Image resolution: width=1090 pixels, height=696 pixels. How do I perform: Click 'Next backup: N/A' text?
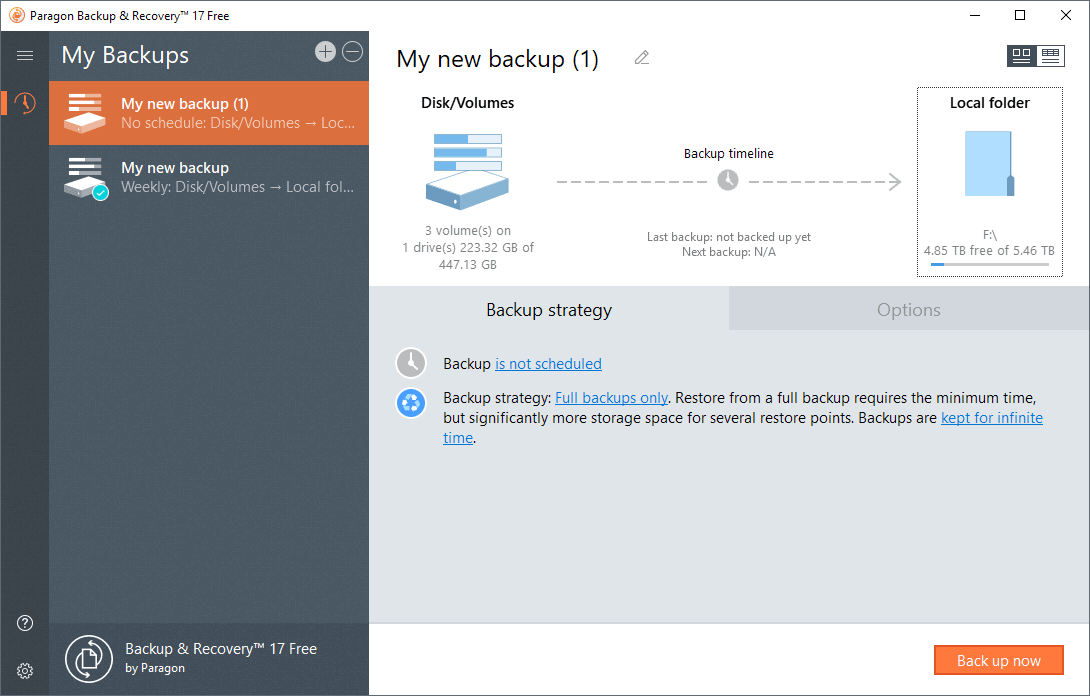[x=729, y=252]
